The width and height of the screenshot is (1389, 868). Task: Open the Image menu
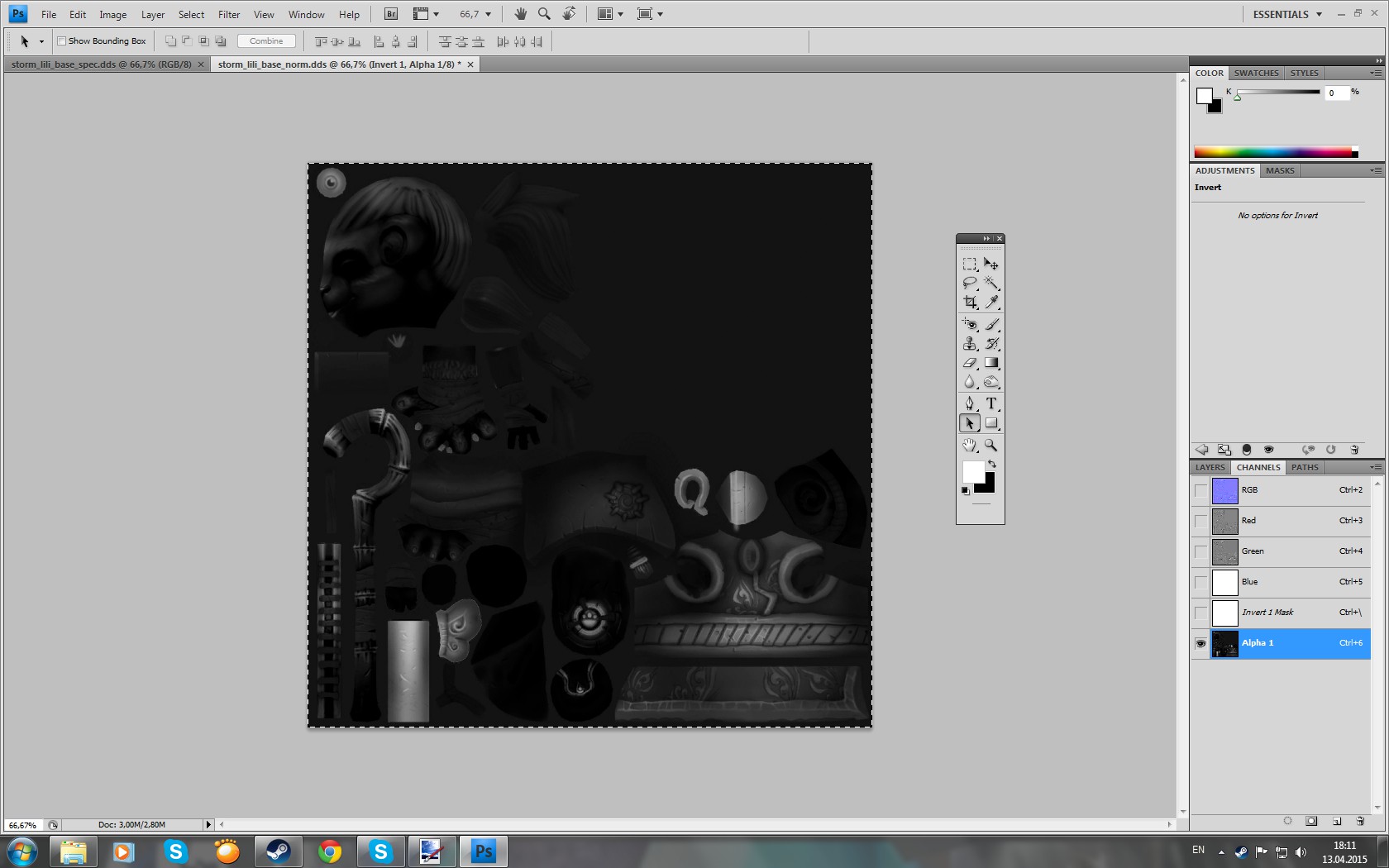click(x=113, y=14)
